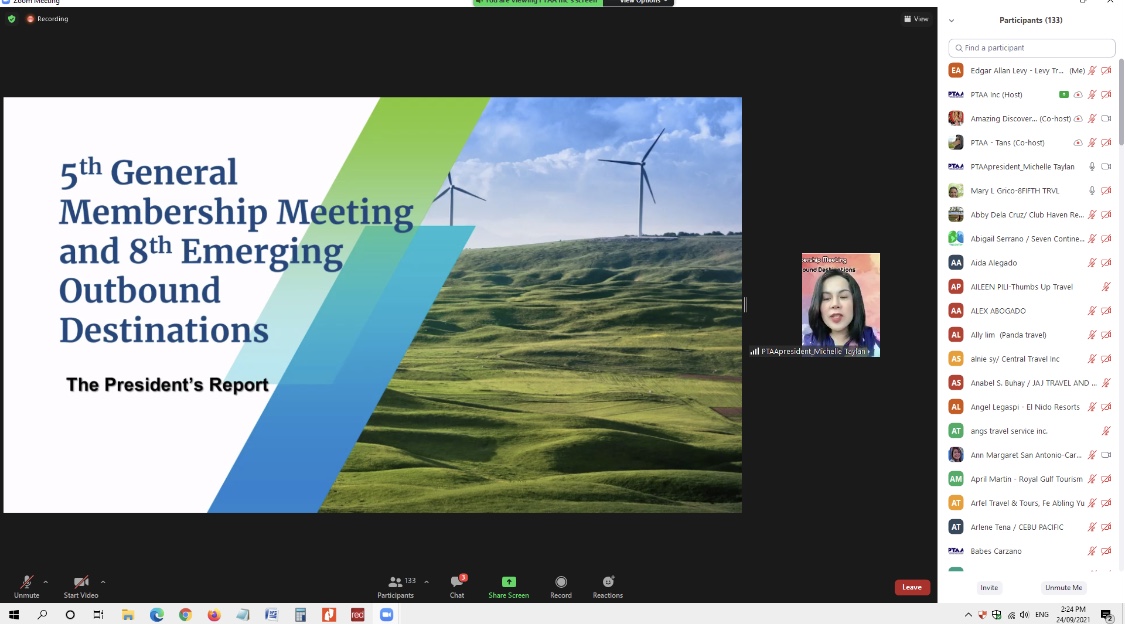Open the View Options dropdown at top
The height and width of the screenshot is (624, 1125).
pos(642,2)
